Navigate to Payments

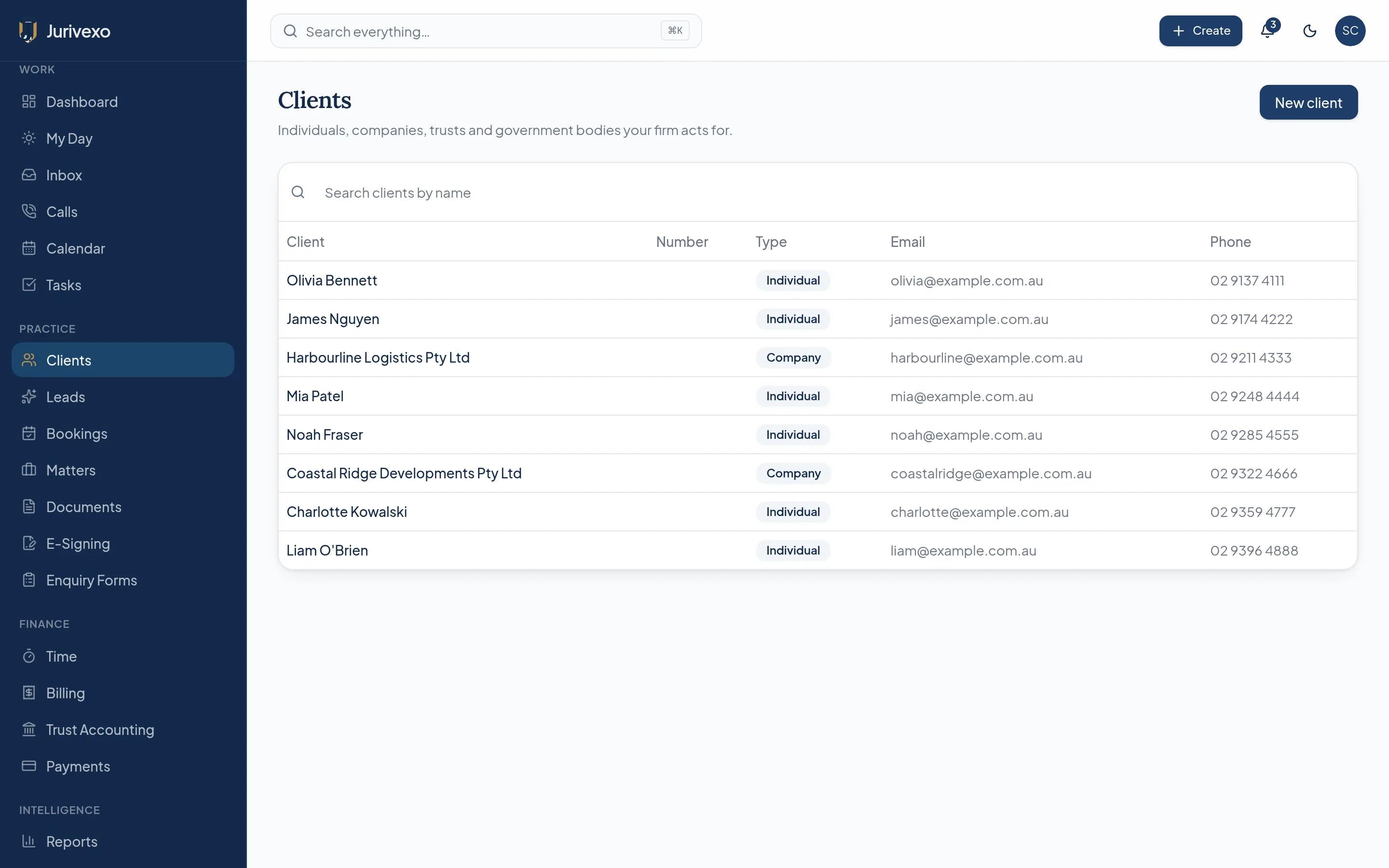pos(123,766)
